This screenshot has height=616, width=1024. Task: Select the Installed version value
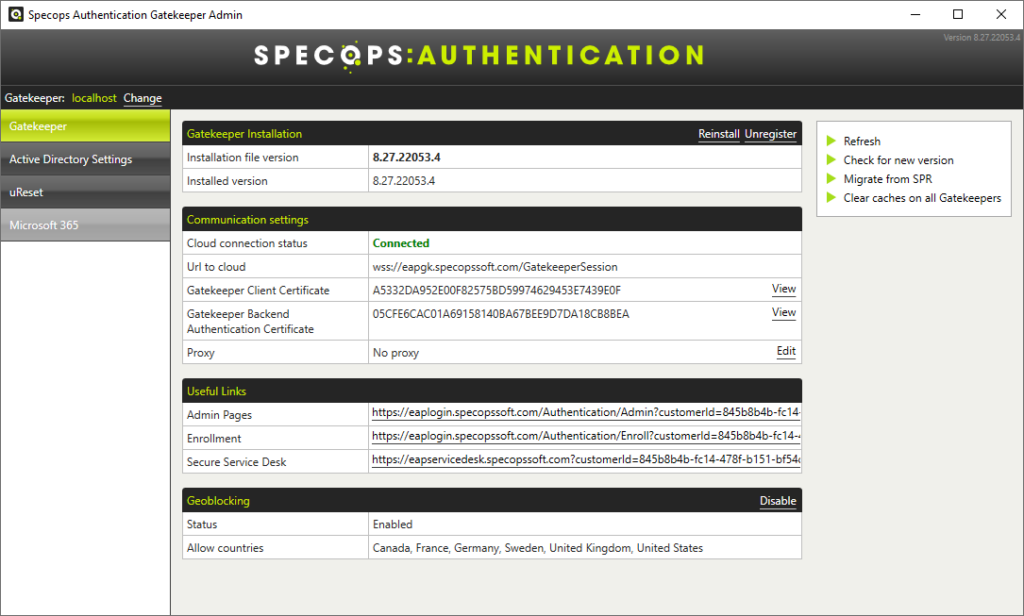pyautogui.click(x=404, y=181)
